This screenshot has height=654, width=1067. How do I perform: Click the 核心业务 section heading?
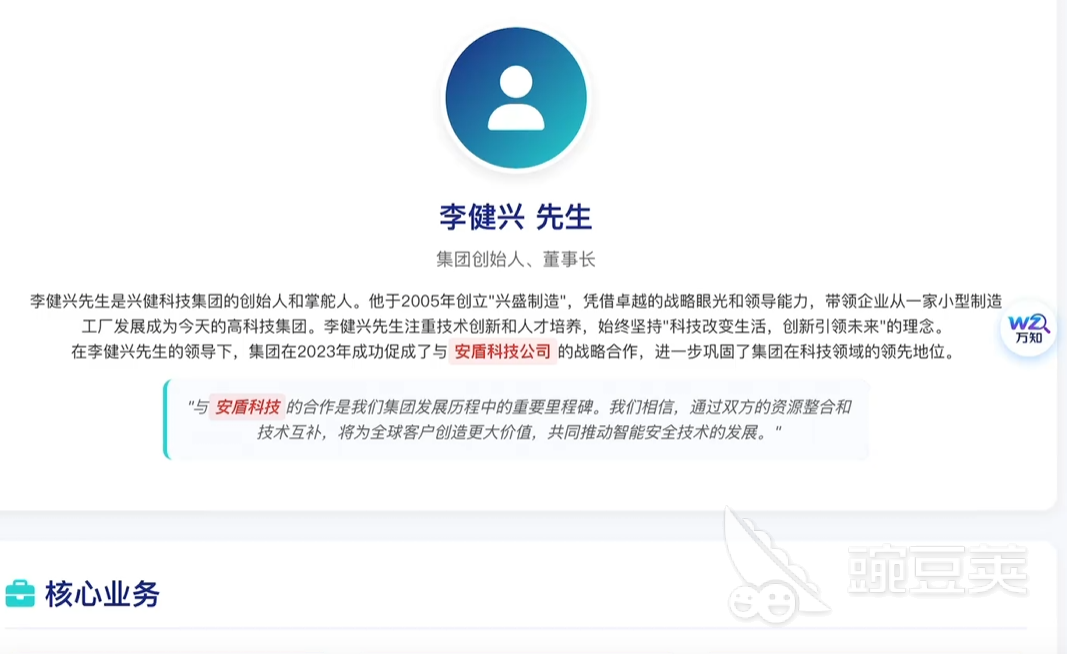point(102,594)
